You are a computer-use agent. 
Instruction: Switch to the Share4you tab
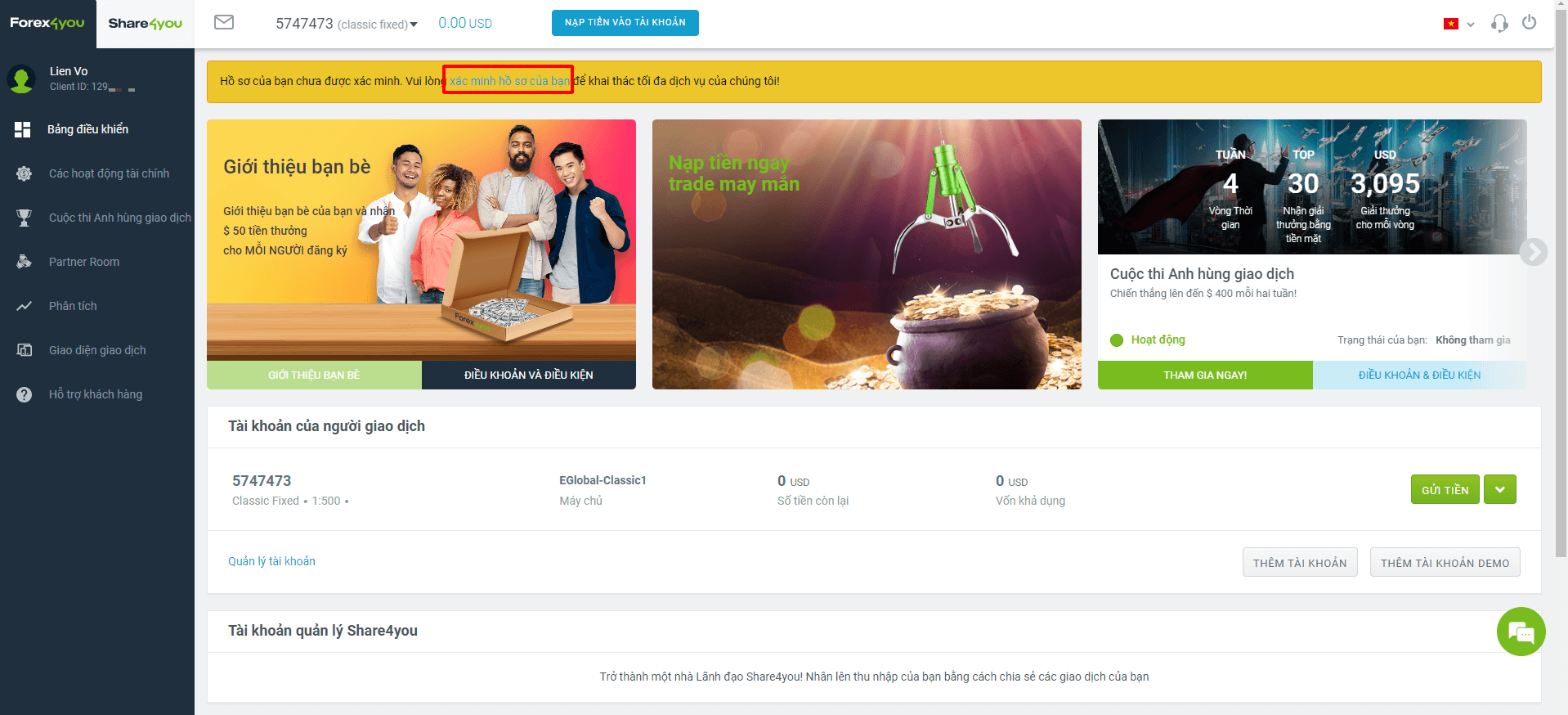click(146, 24)
